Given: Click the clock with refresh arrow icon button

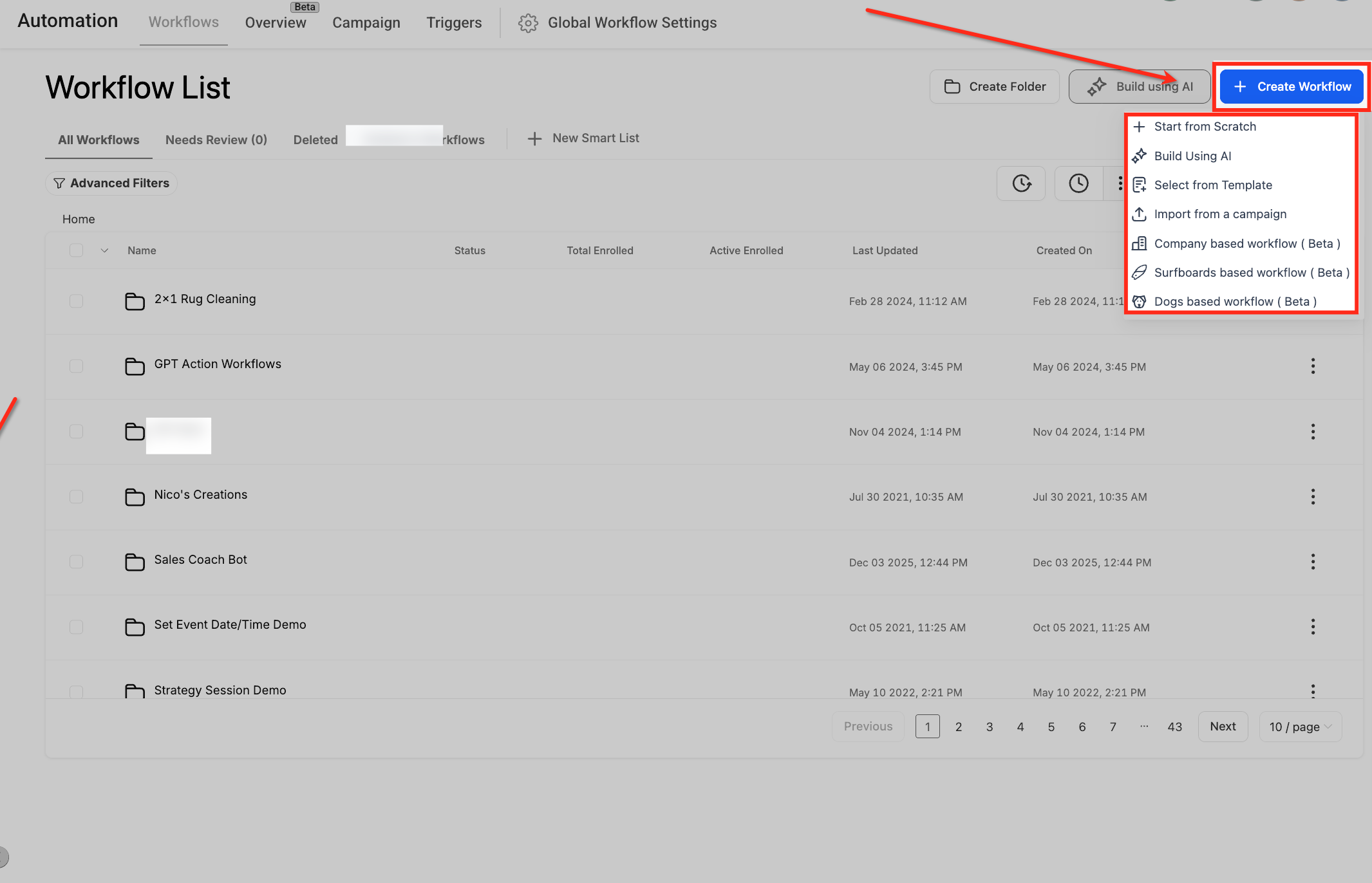Looking at the screenshot, I should pos(1021,183).
